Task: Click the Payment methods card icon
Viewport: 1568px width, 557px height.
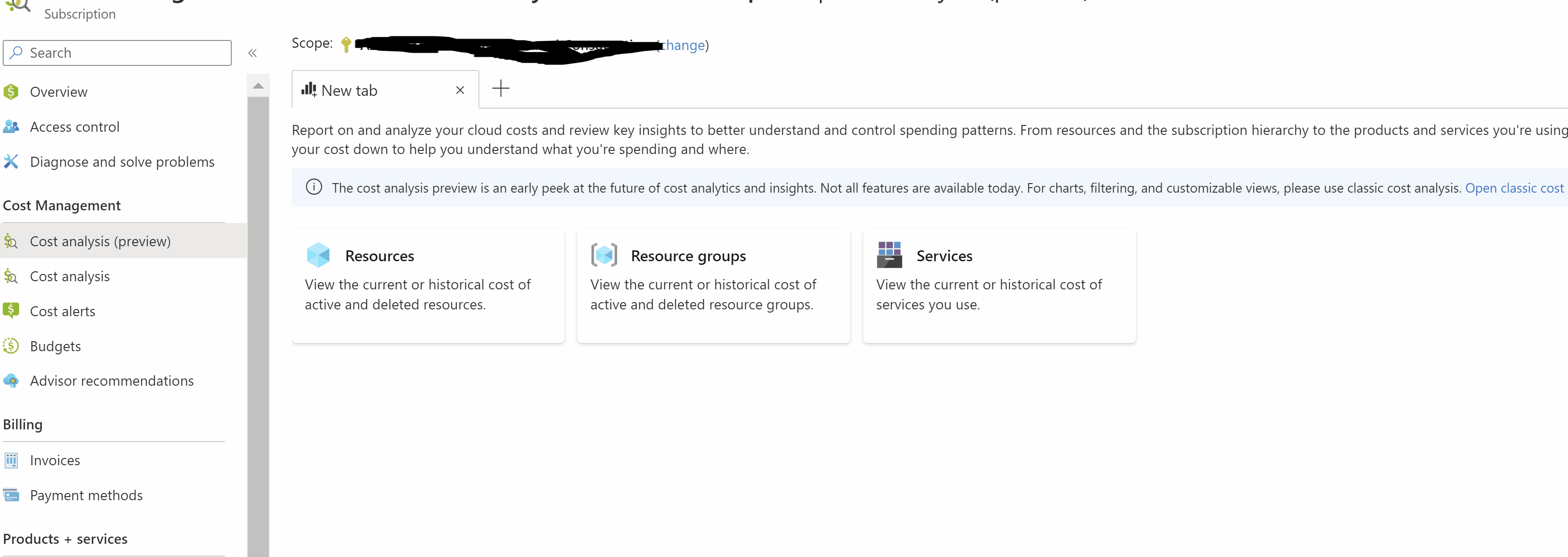Action: coord(11,496)
